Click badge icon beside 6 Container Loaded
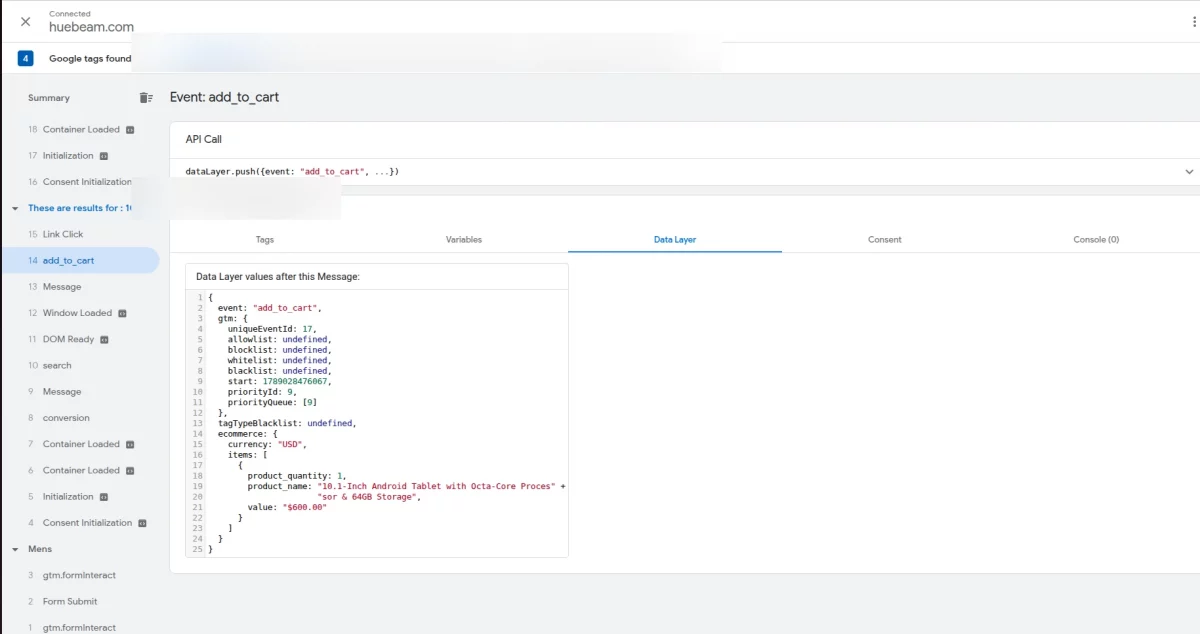The width and height of the screenshot is (1200, 634). point(130,470)
